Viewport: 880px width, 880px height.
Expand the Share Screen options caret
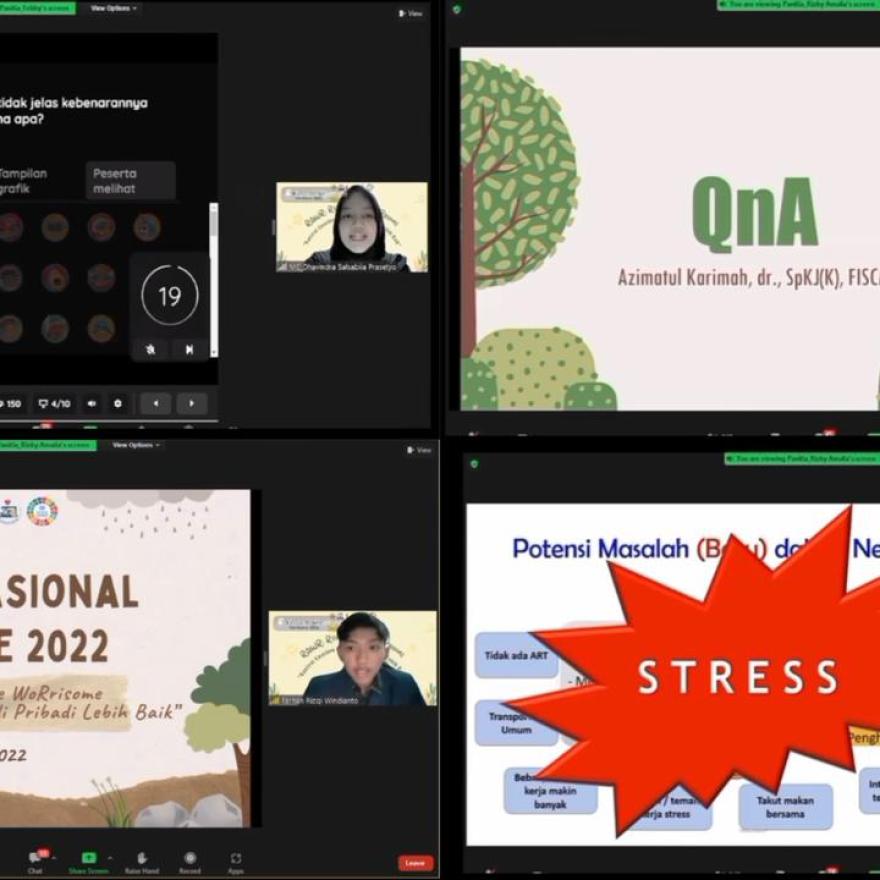109,858
